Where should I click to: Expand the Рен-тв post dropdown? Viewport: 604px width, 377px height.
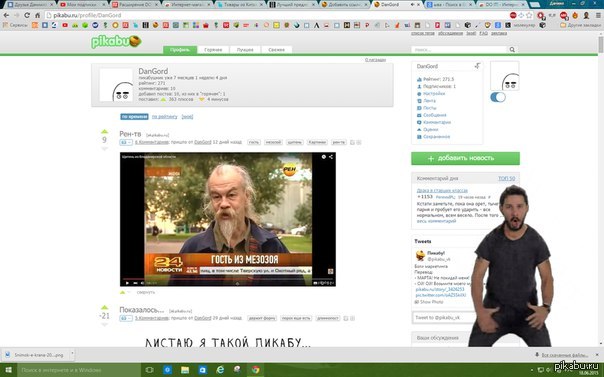pos(126,142)
